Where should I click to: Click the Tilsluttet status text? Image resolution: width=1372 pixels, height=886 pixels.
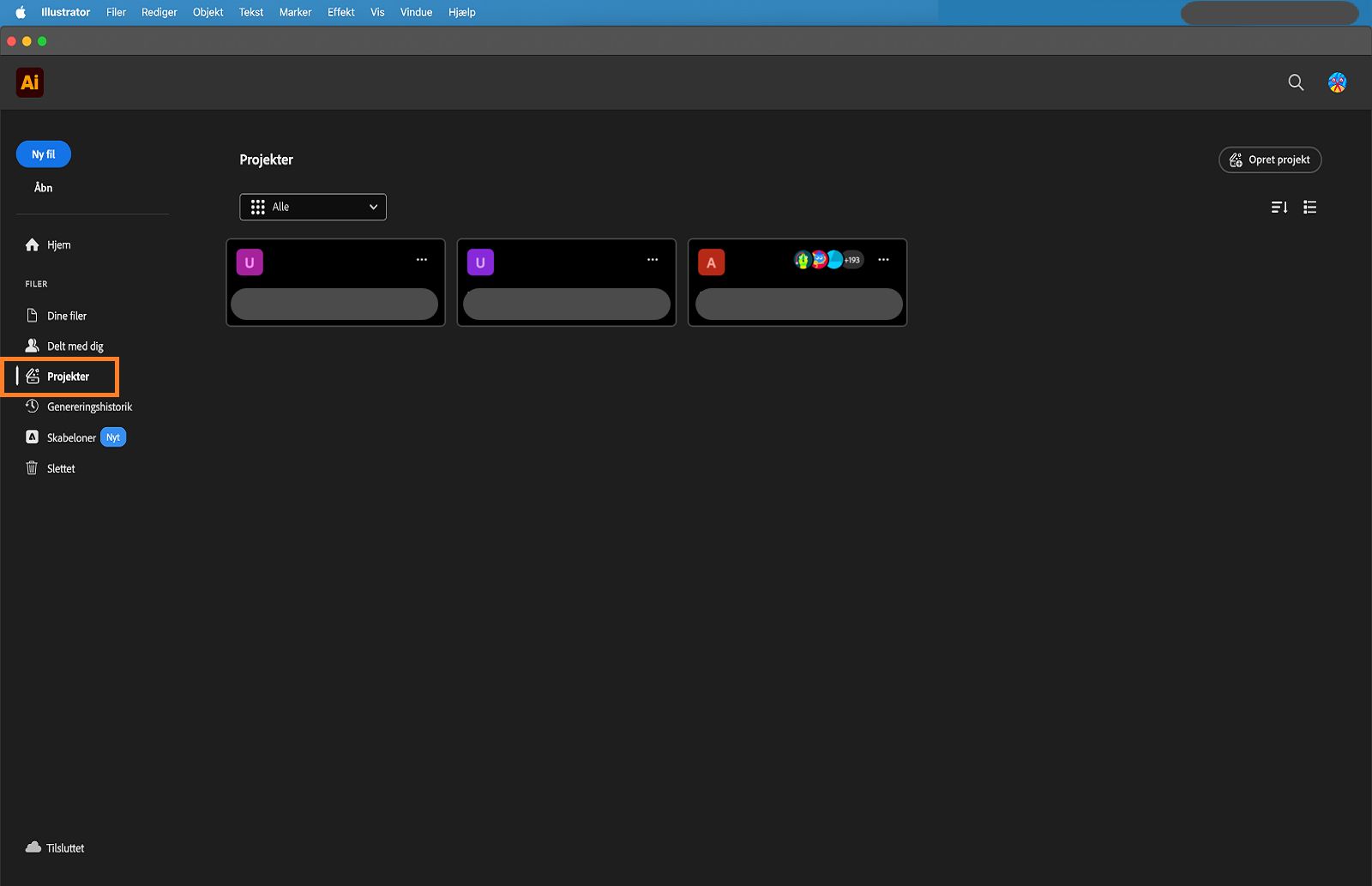pos(65,848)
